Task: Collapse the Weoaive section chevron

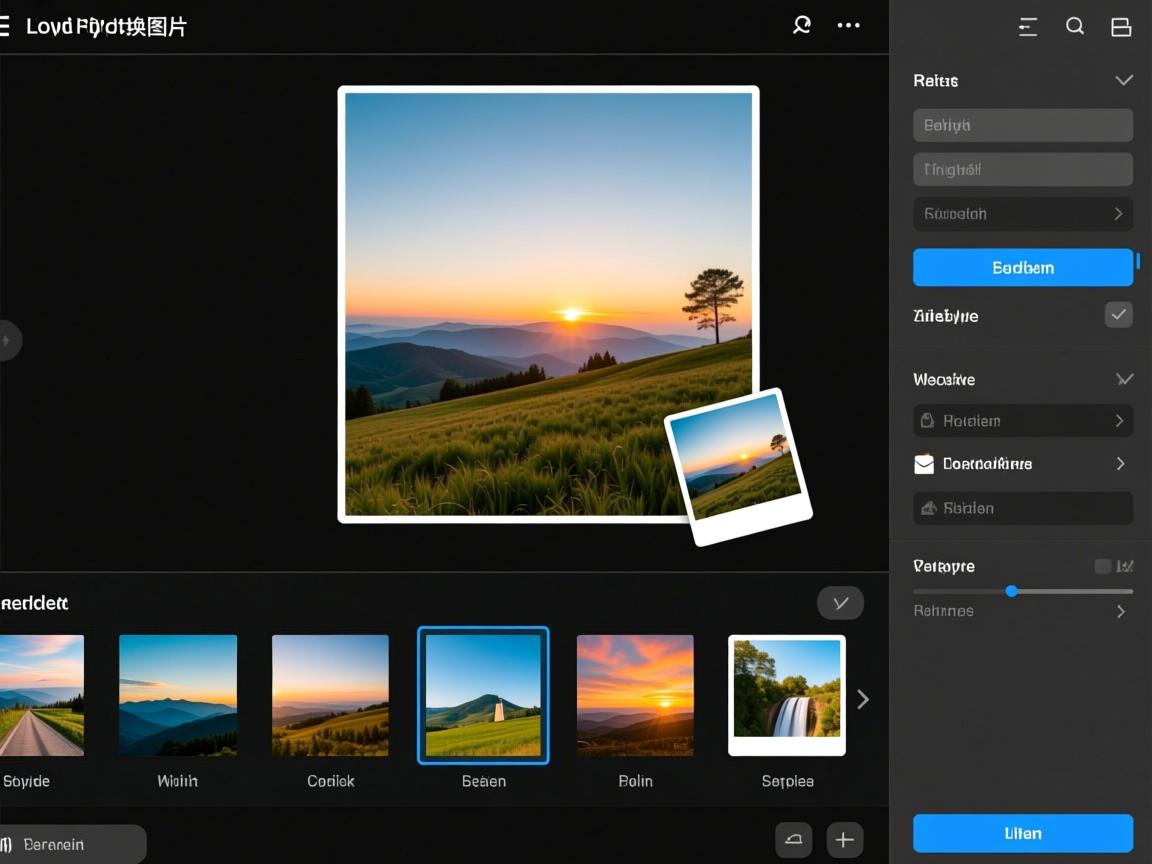Action: tap(1124, 379)
